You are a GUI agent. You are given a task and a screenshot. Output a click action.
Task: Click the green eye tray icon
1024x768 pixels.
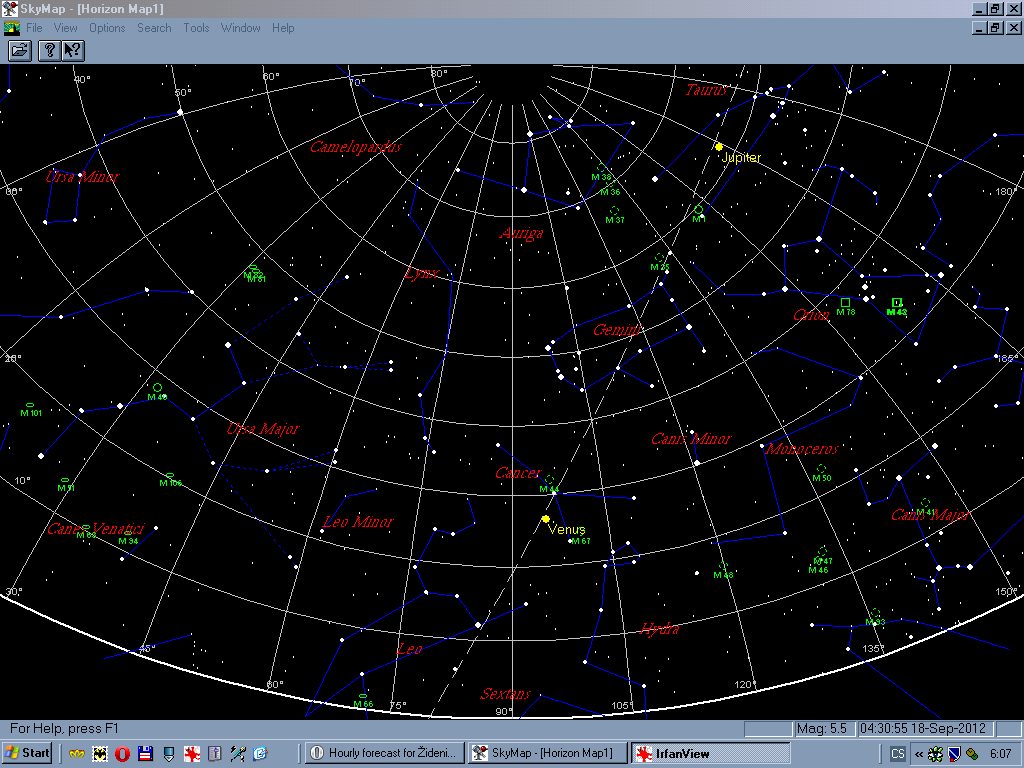click(936, 754)
